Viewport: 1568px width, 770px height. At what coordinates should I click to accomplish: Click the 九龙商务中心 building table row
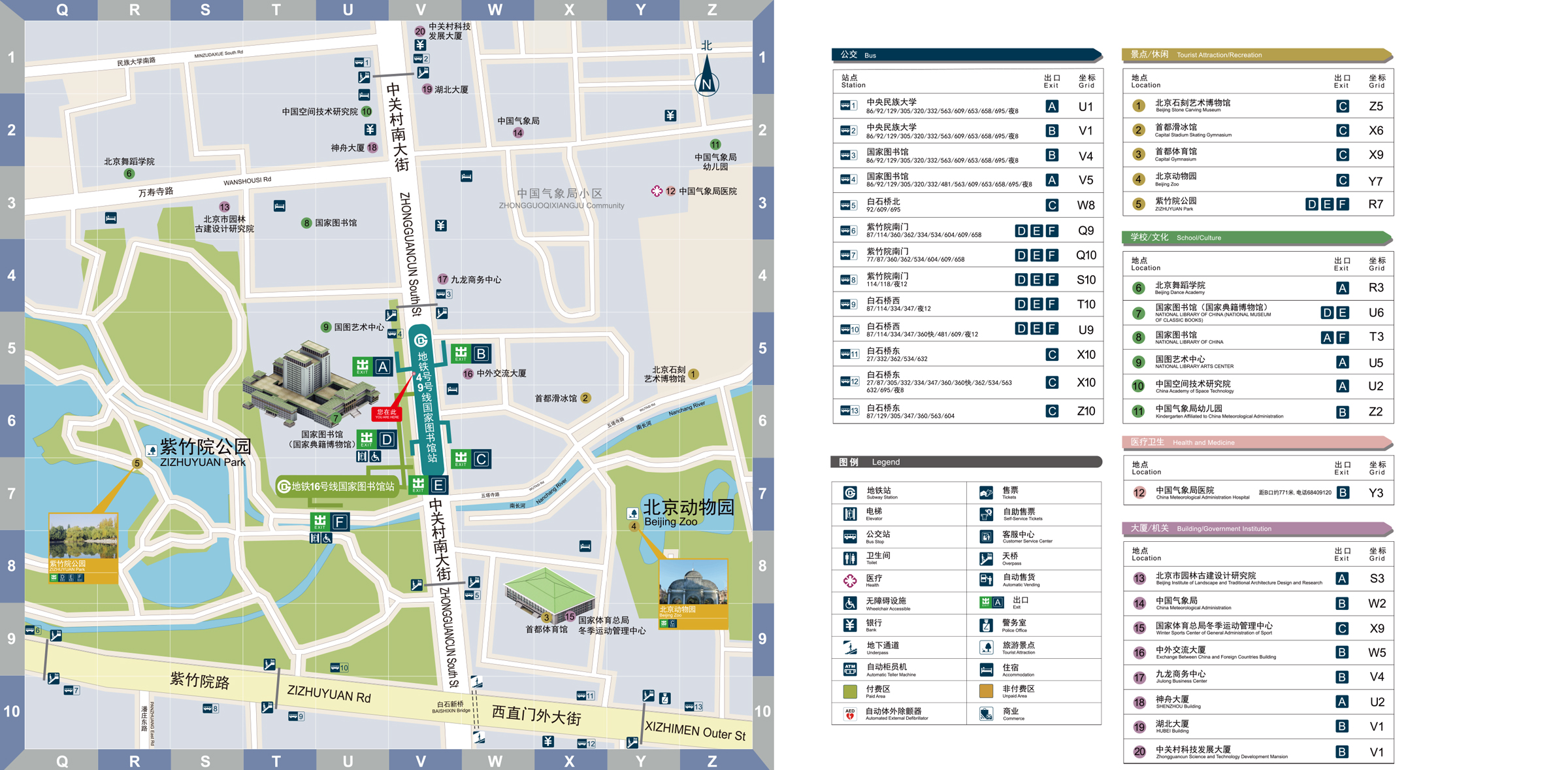[x=1258, y=677]
